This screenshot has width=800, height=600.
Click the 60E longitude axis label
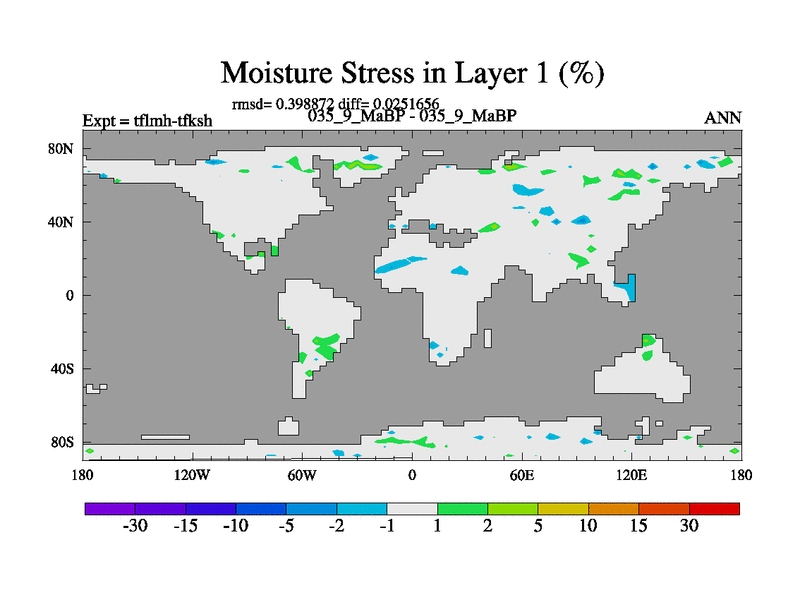click(522, 474)
